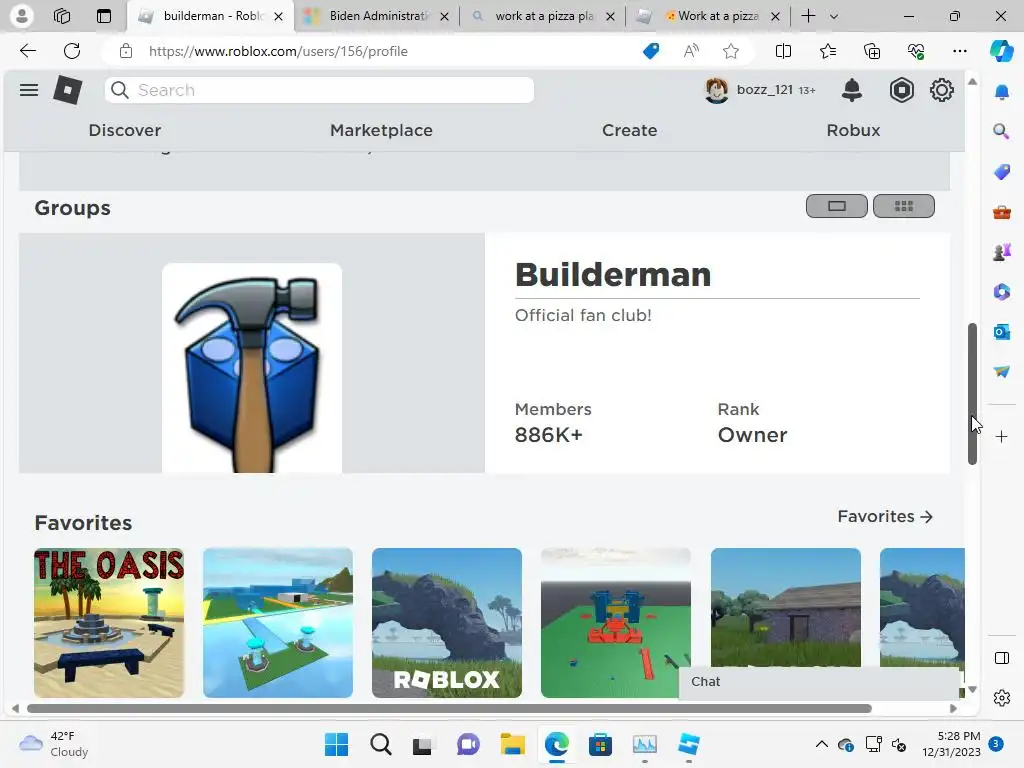Add this page to favorites star

[731, 51]
